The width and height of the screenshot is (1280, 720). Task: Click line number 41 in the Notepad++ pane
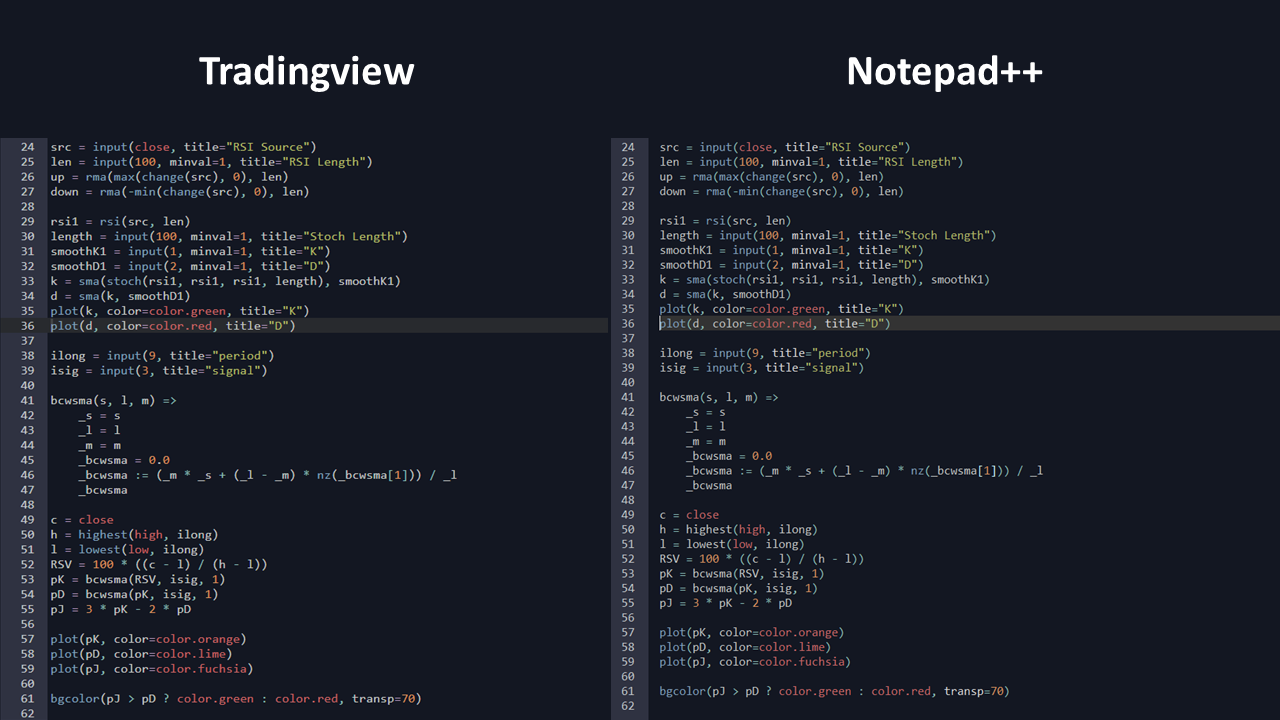pyautogui.click(x=628, y=397)
